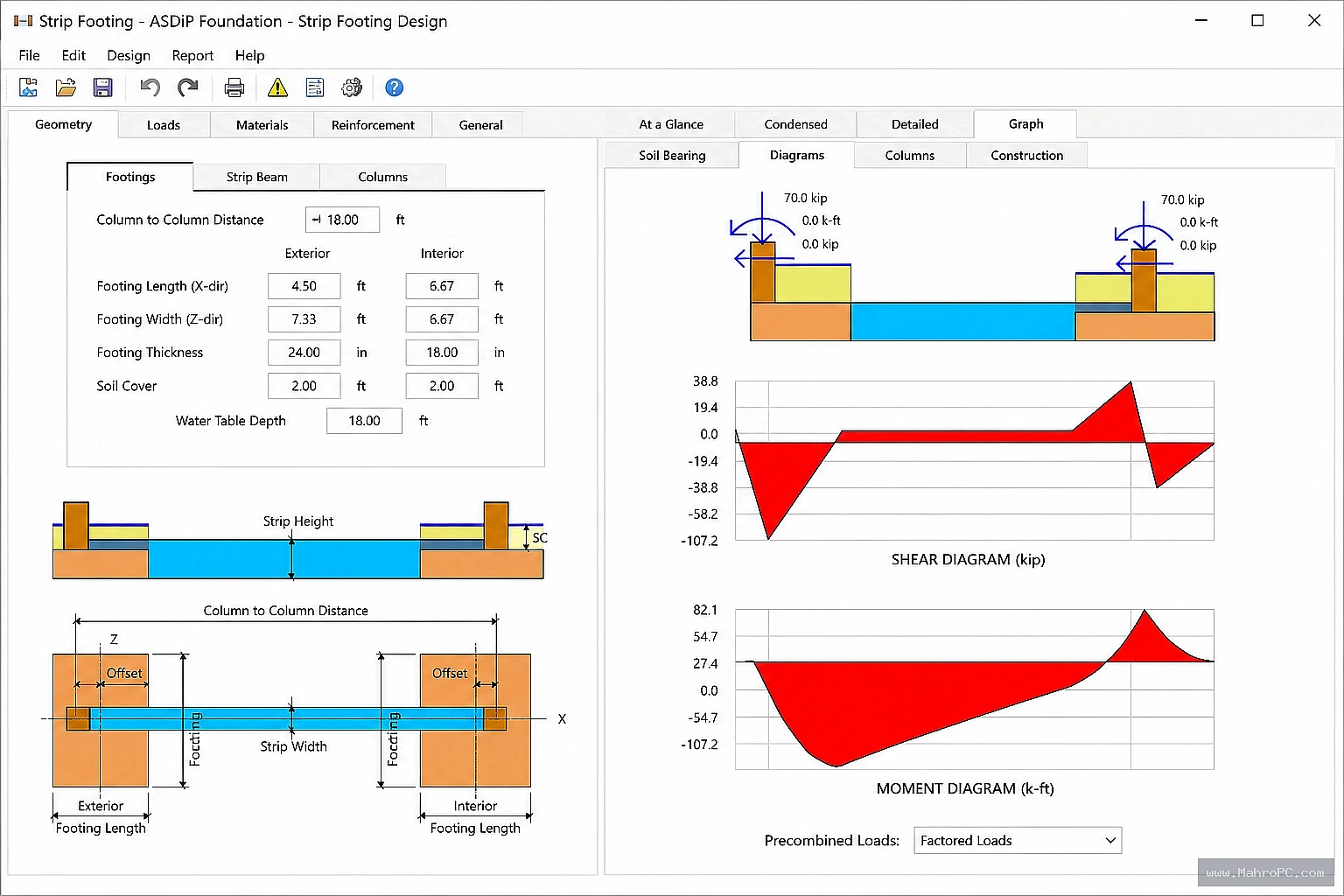Click the 82.1 moment axis value

tap(705, 610)
